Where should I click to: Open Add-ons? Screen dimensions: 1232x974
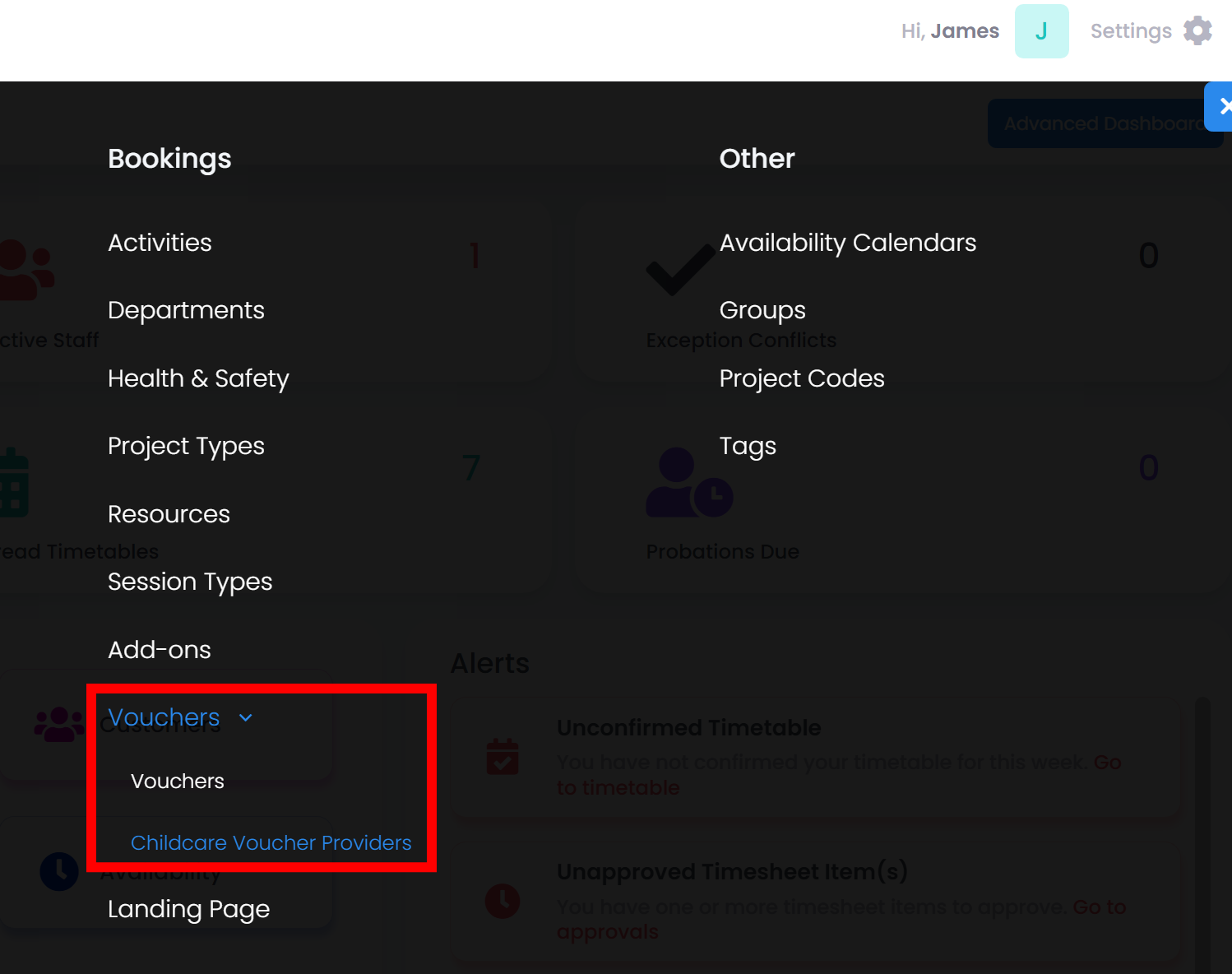[x=160, y=650]
